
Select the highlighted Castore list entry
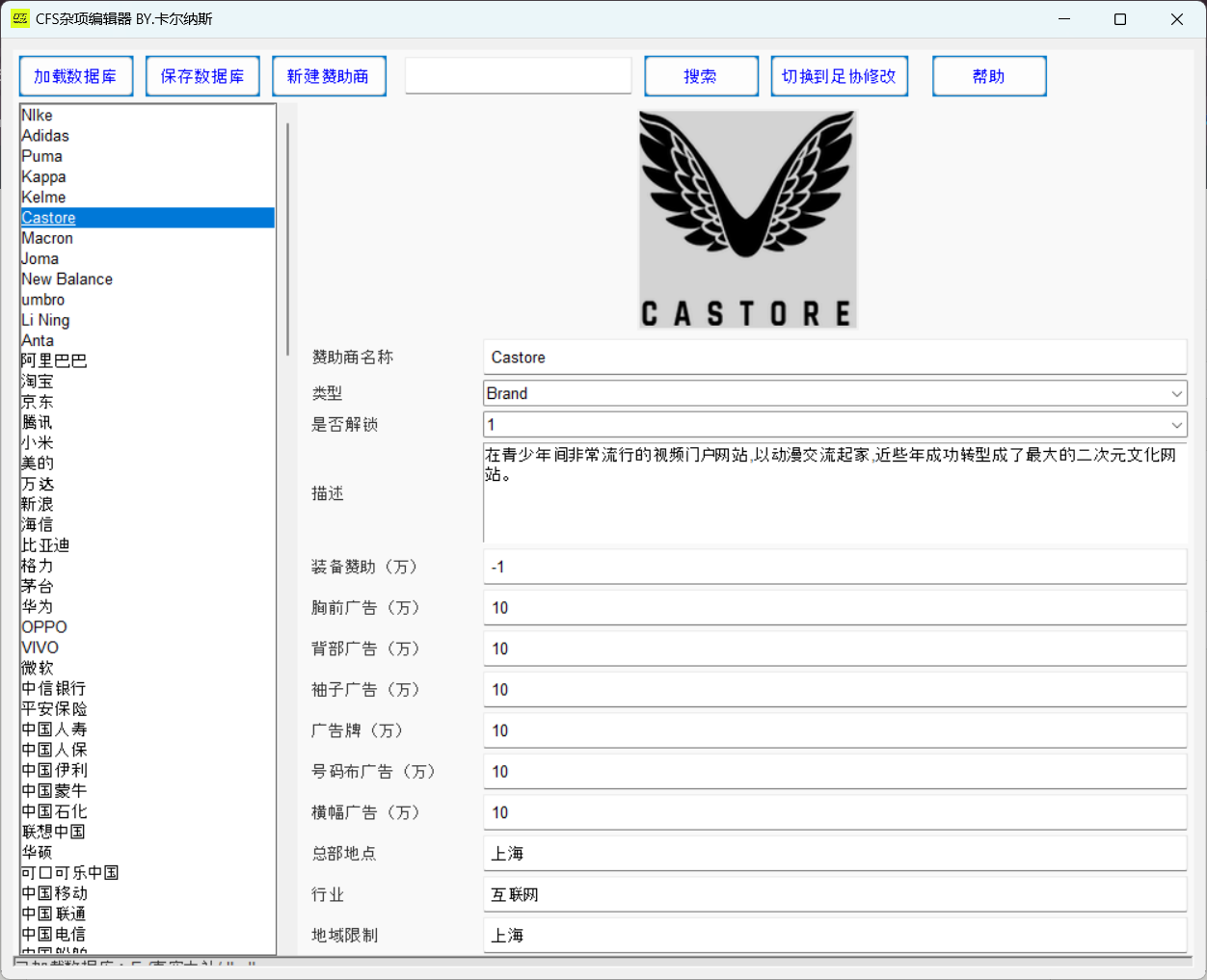coord(148,218)
